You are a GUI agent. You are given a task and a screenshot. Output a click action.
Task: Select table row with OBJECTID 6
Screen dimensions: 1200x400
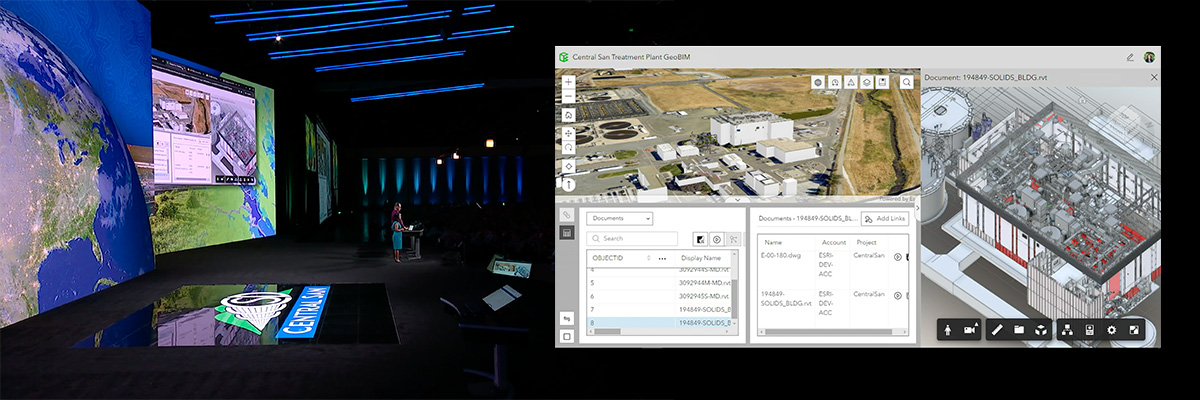pos(659,296)
